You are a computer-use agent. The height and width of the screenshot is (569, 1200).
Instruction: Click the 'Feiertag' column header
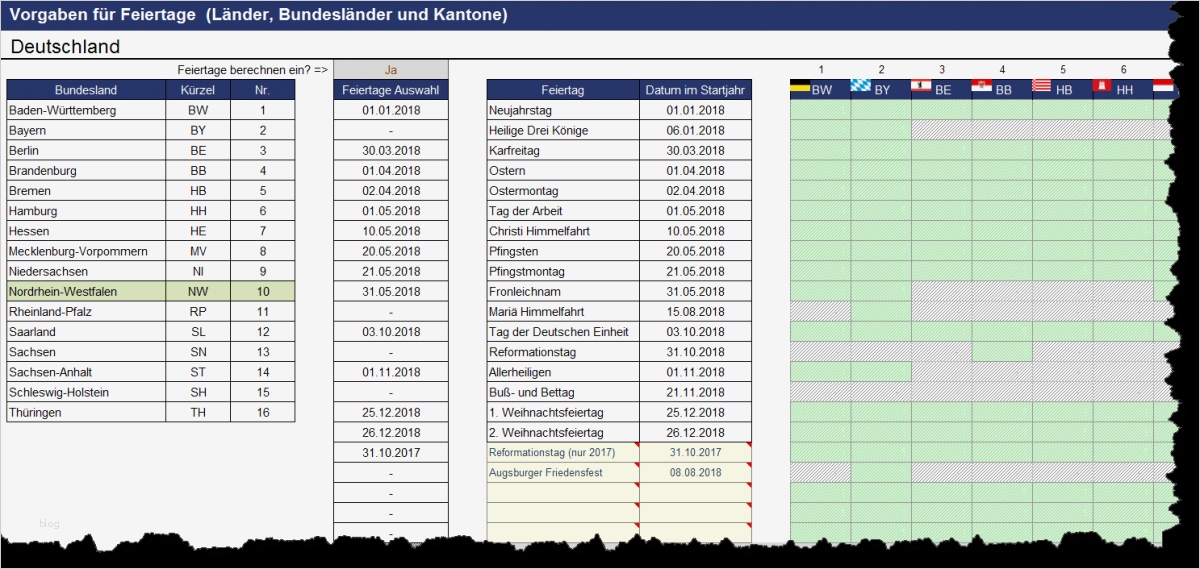click(563, 90)
